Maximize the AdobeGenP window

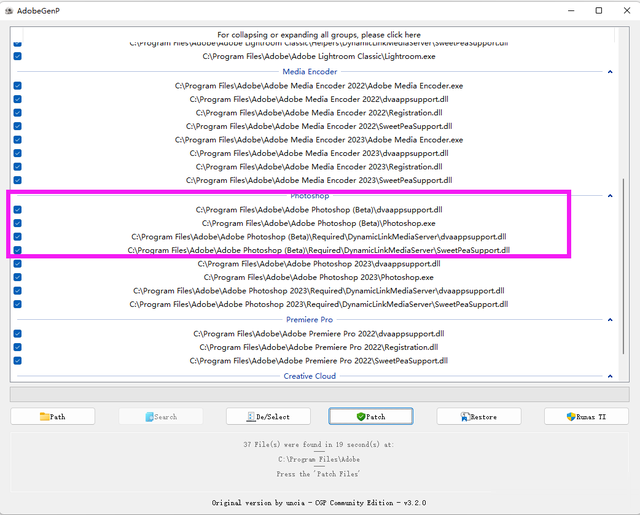599,11
